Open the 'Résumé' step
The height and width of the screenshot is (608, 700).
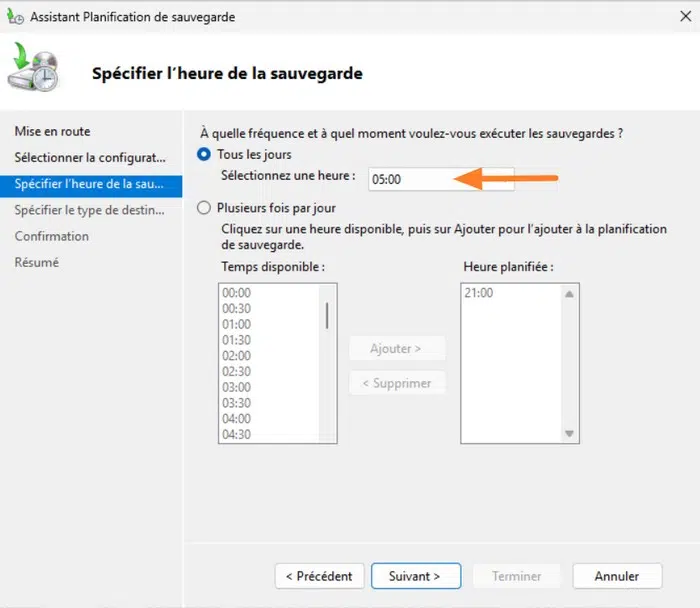[37, 262]
